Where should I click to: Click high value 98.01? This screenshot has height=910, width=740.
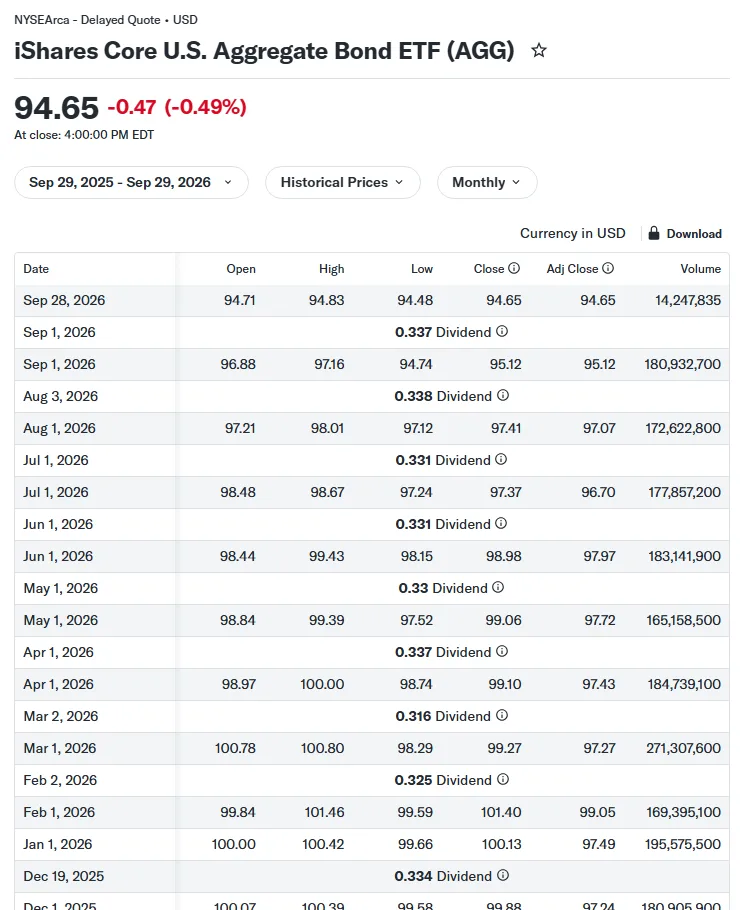(x=327, y=428)
